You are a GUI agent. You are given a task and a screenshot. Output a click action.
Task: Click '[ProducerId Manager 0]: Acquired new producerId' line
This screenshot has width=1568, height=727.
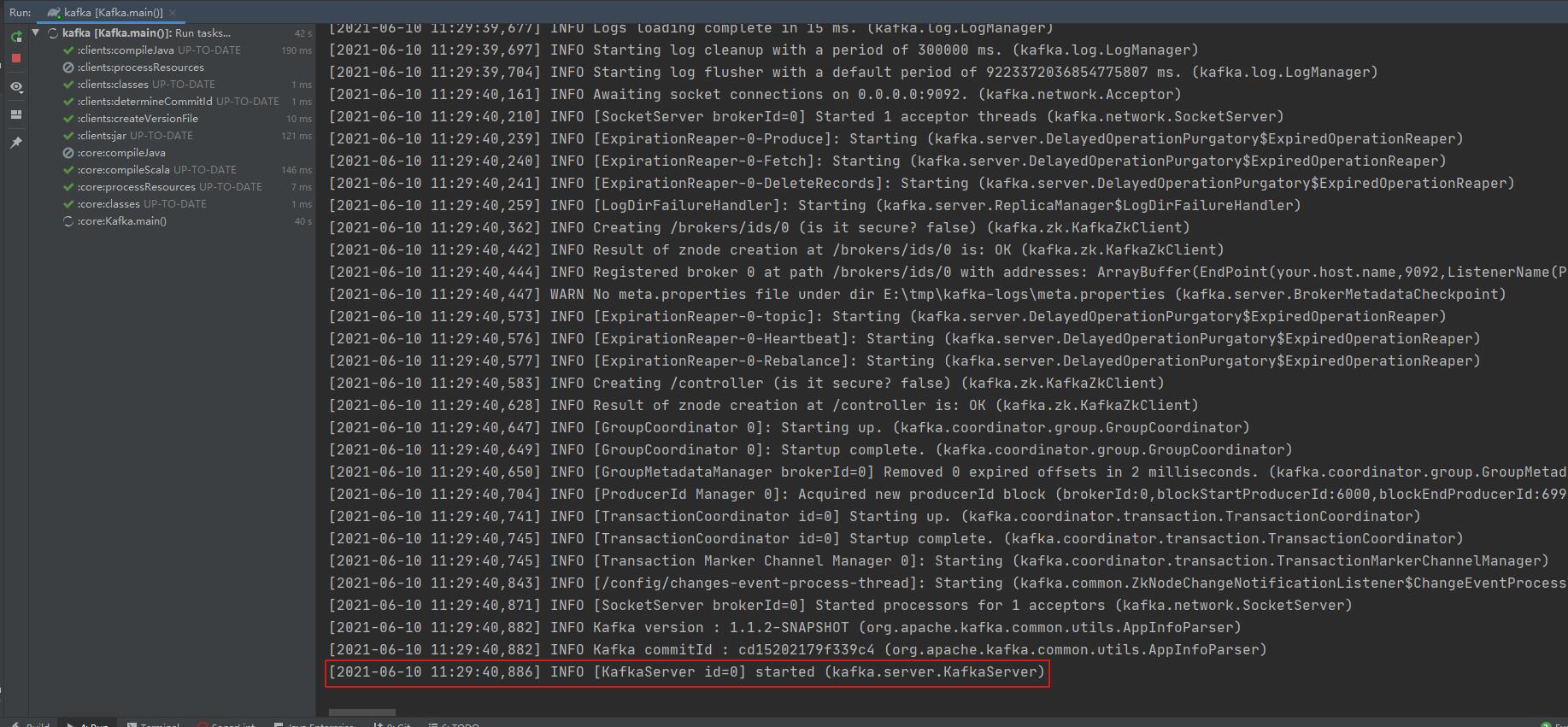(948, 495)
